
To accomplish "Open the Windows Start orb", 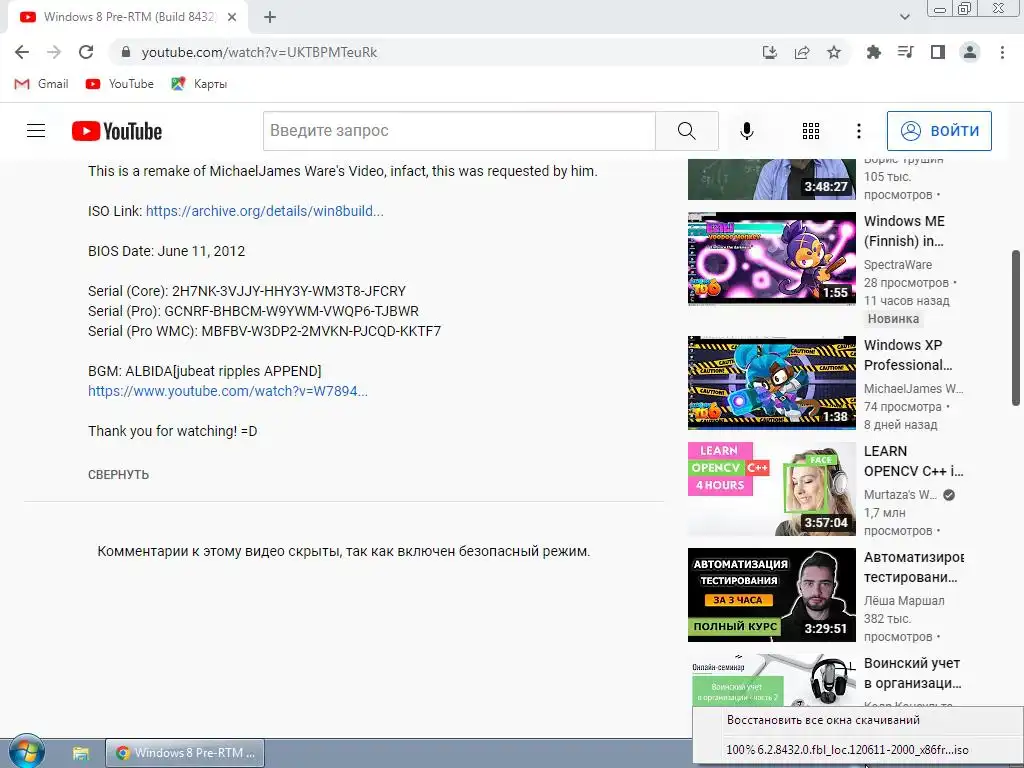I will pyautogui.click(x=26, y=752).
